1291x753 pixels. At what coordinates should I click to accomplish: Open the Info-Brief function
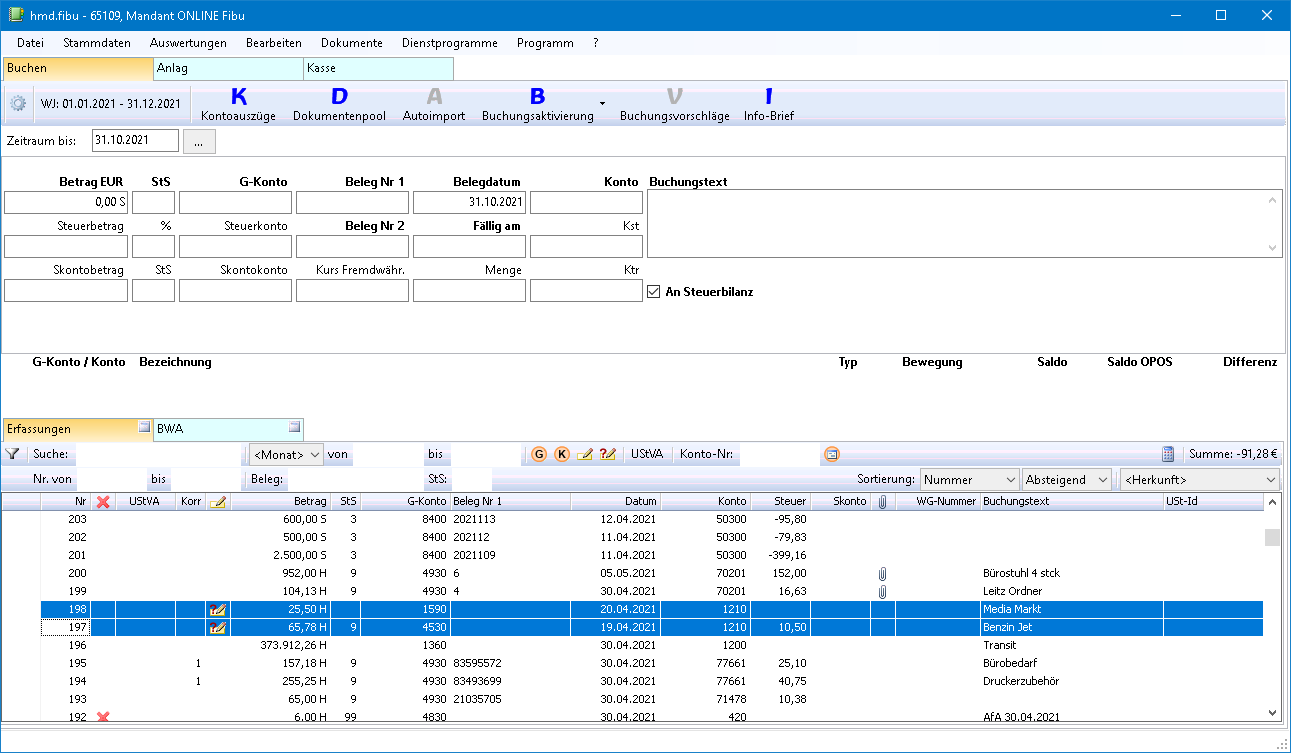[768, 104]
